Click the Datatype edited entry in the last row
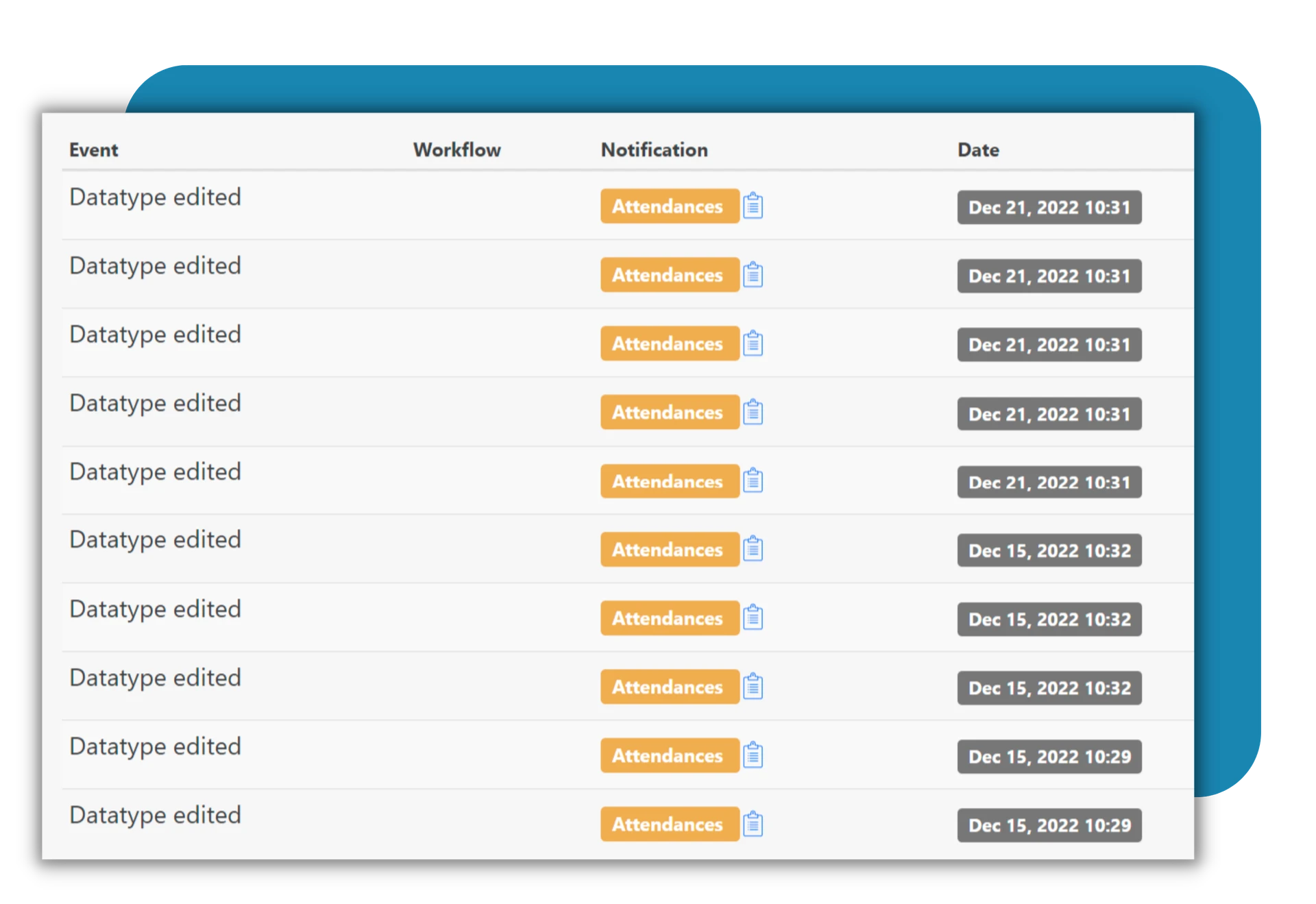Screen dimensions: 1316x904 point(155,815)
